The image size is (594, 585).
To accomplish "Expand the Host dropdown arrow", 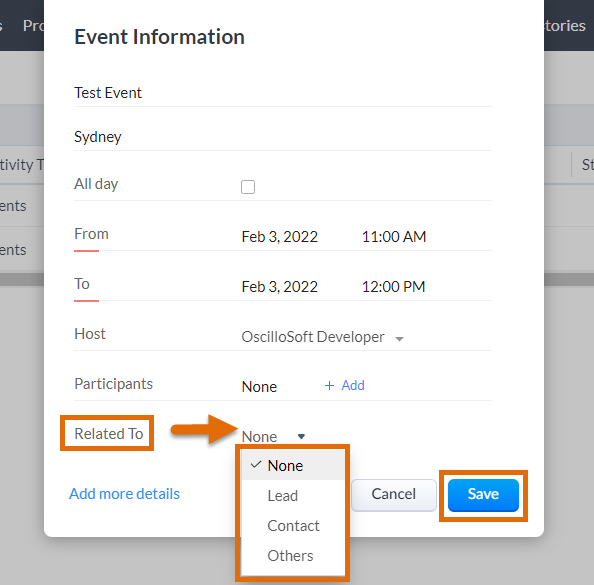I will tap(399, 339).
